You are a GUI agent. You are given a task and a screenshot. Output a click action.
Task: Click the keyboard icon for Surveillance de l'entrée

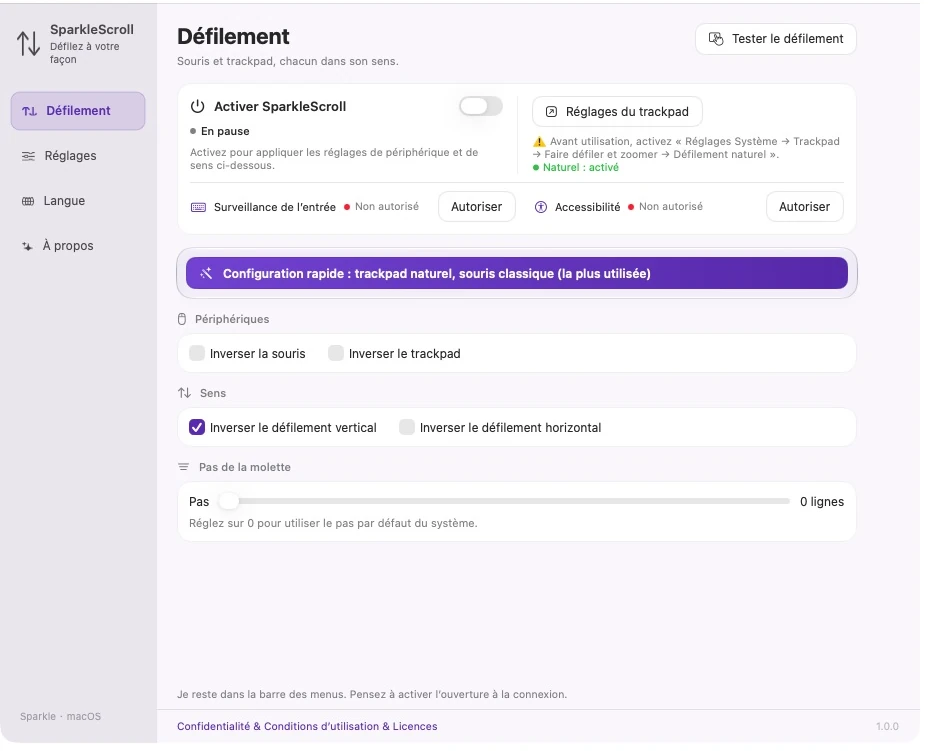pos(198,207)
